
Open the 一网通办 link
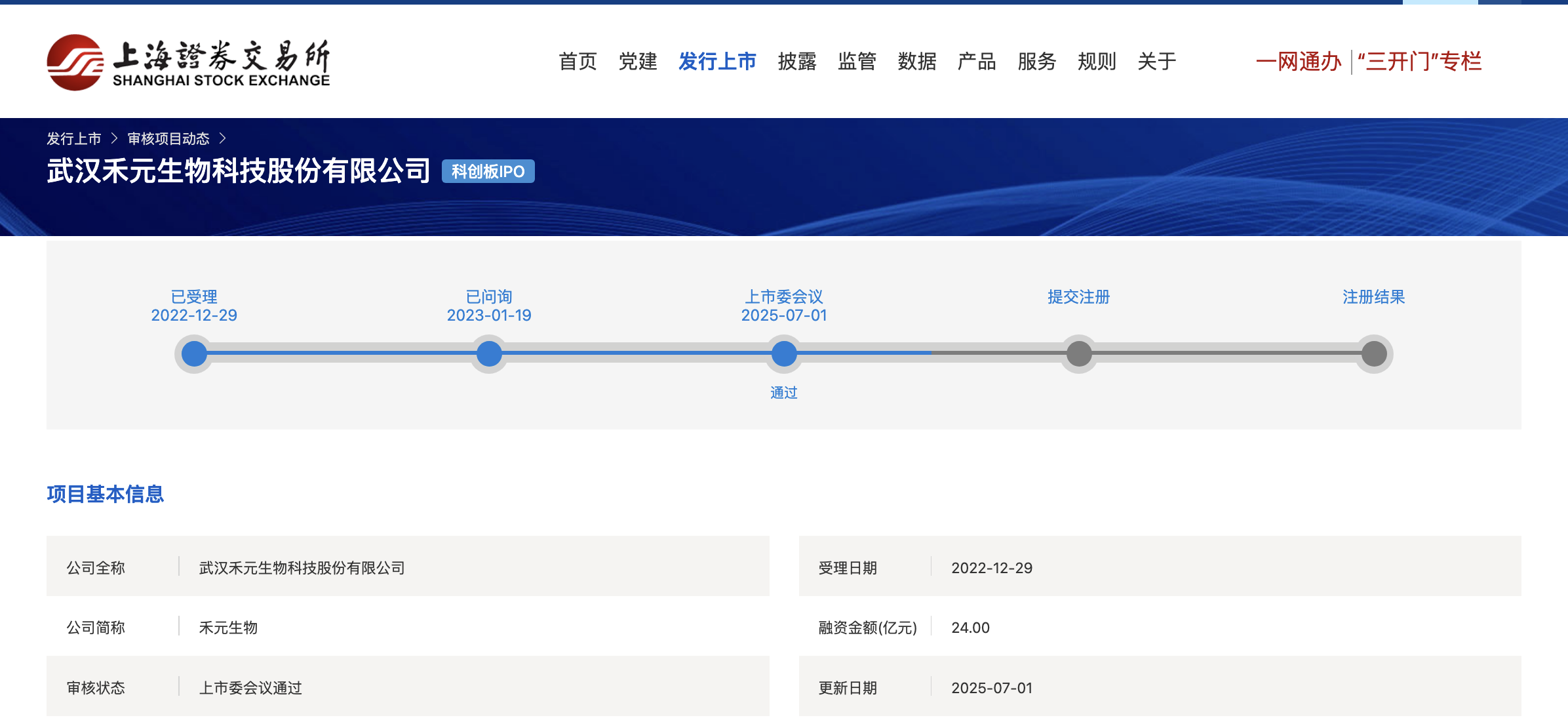tap(1299, 62)
